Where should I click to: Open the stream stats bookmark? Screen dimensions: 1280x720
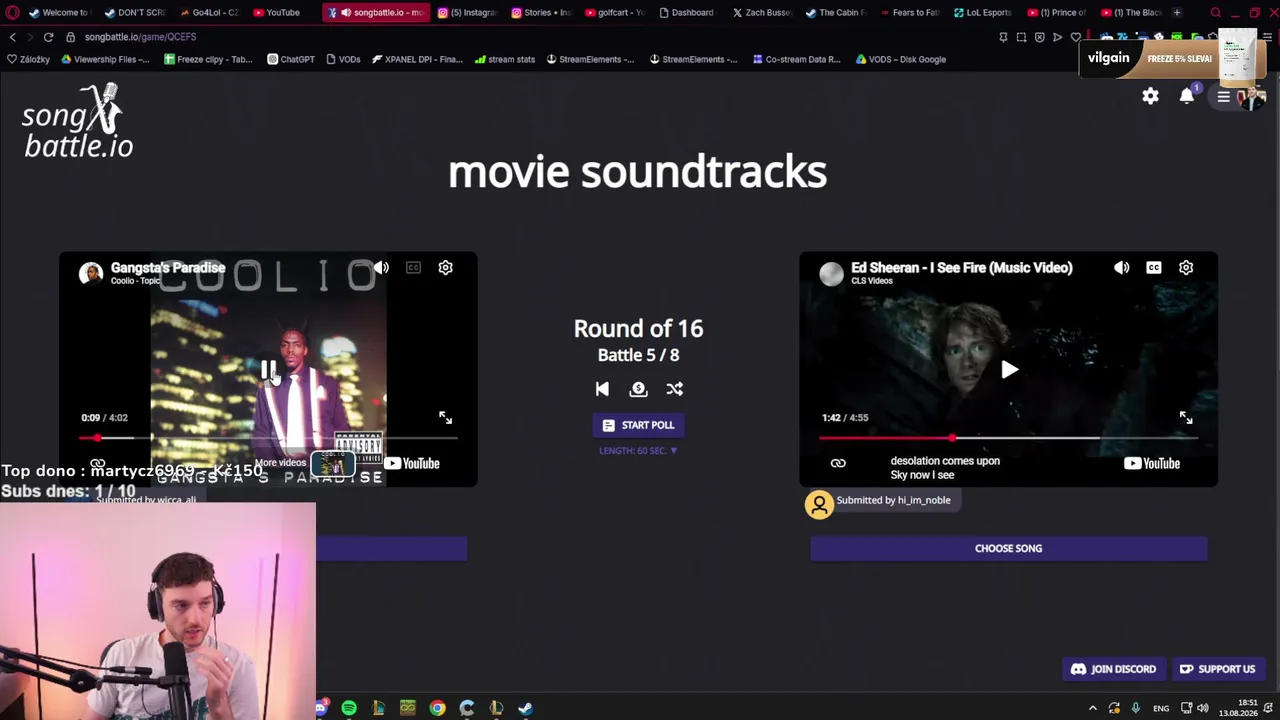coord(505,59)
